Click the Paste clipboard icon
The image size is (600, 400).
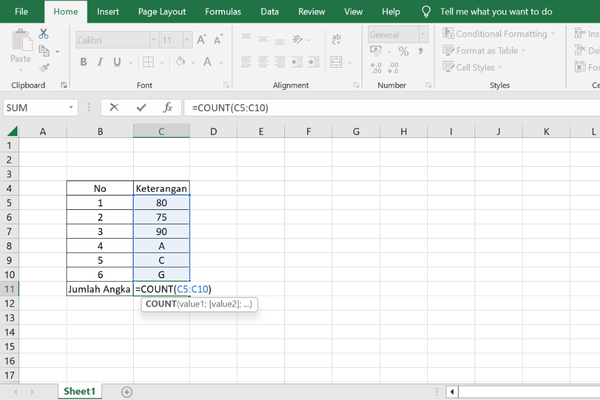click(x=21, y=40)
